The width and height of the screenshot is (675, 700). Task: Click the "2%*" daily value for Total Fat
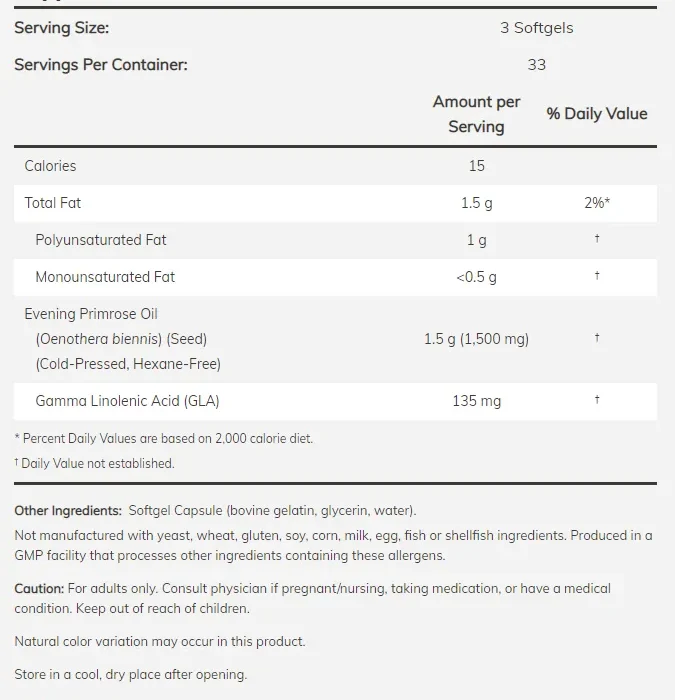(597, 203)
